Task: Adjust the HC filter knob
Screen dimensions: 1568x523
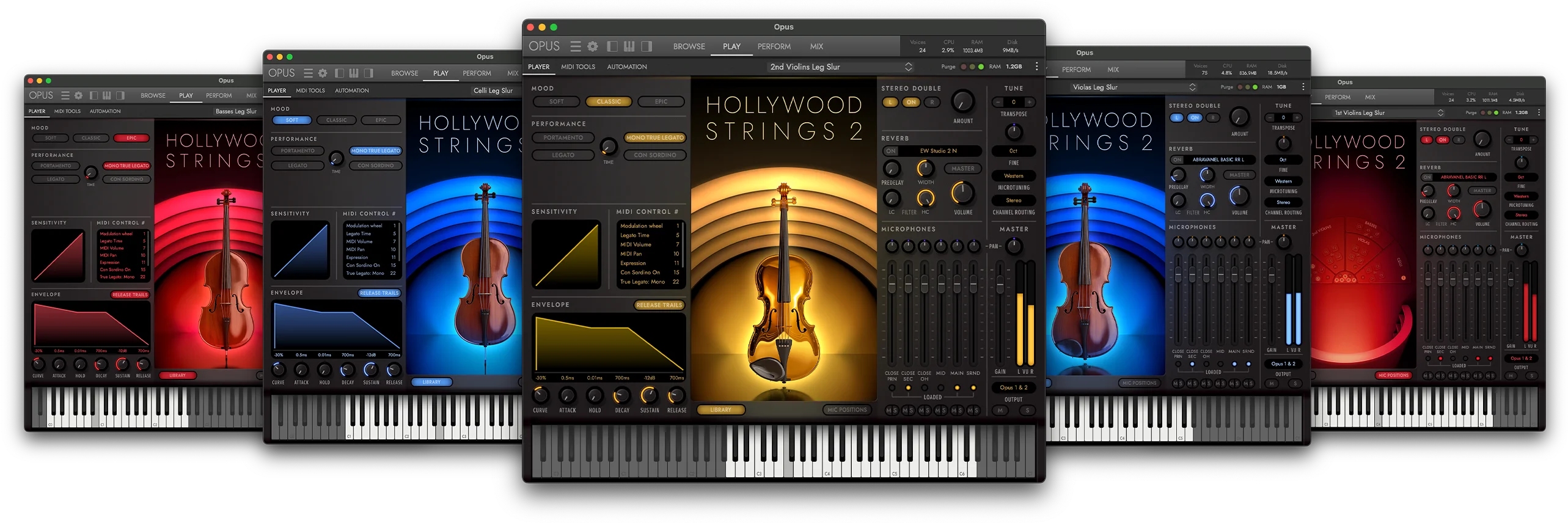Action: (925, 198)
